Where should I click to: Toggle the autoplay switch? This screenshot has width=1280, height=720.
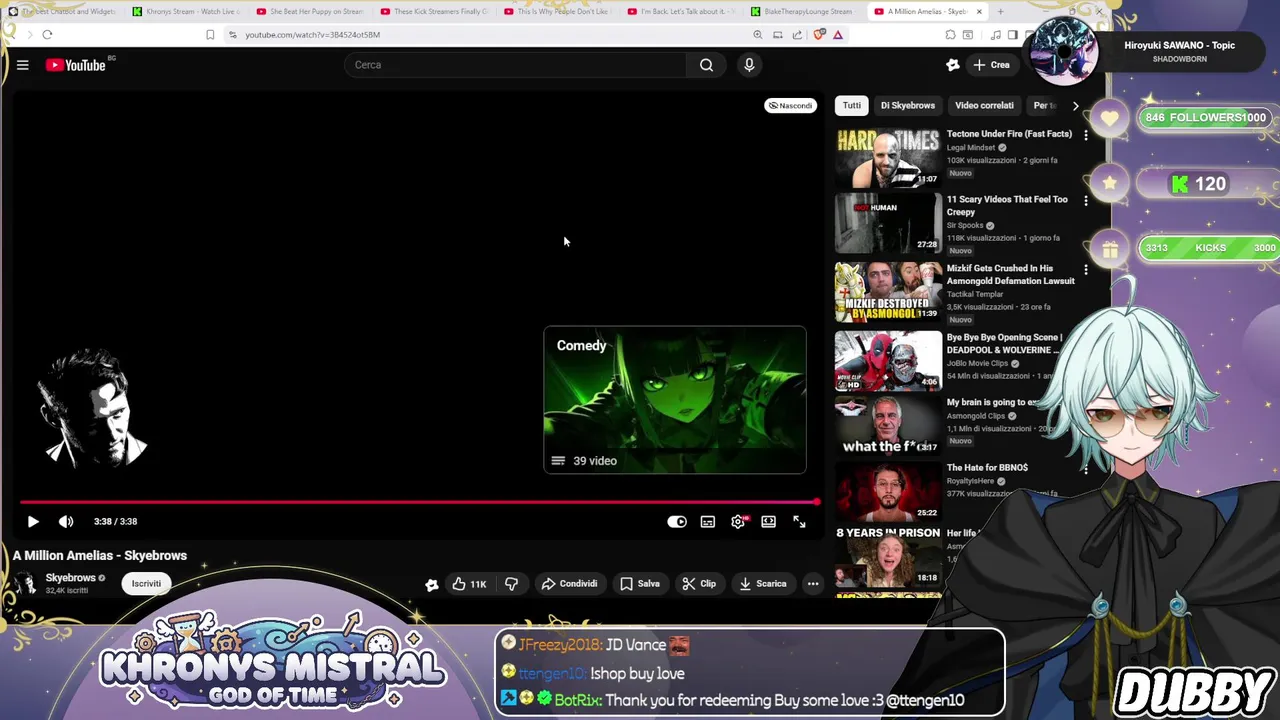677,521
